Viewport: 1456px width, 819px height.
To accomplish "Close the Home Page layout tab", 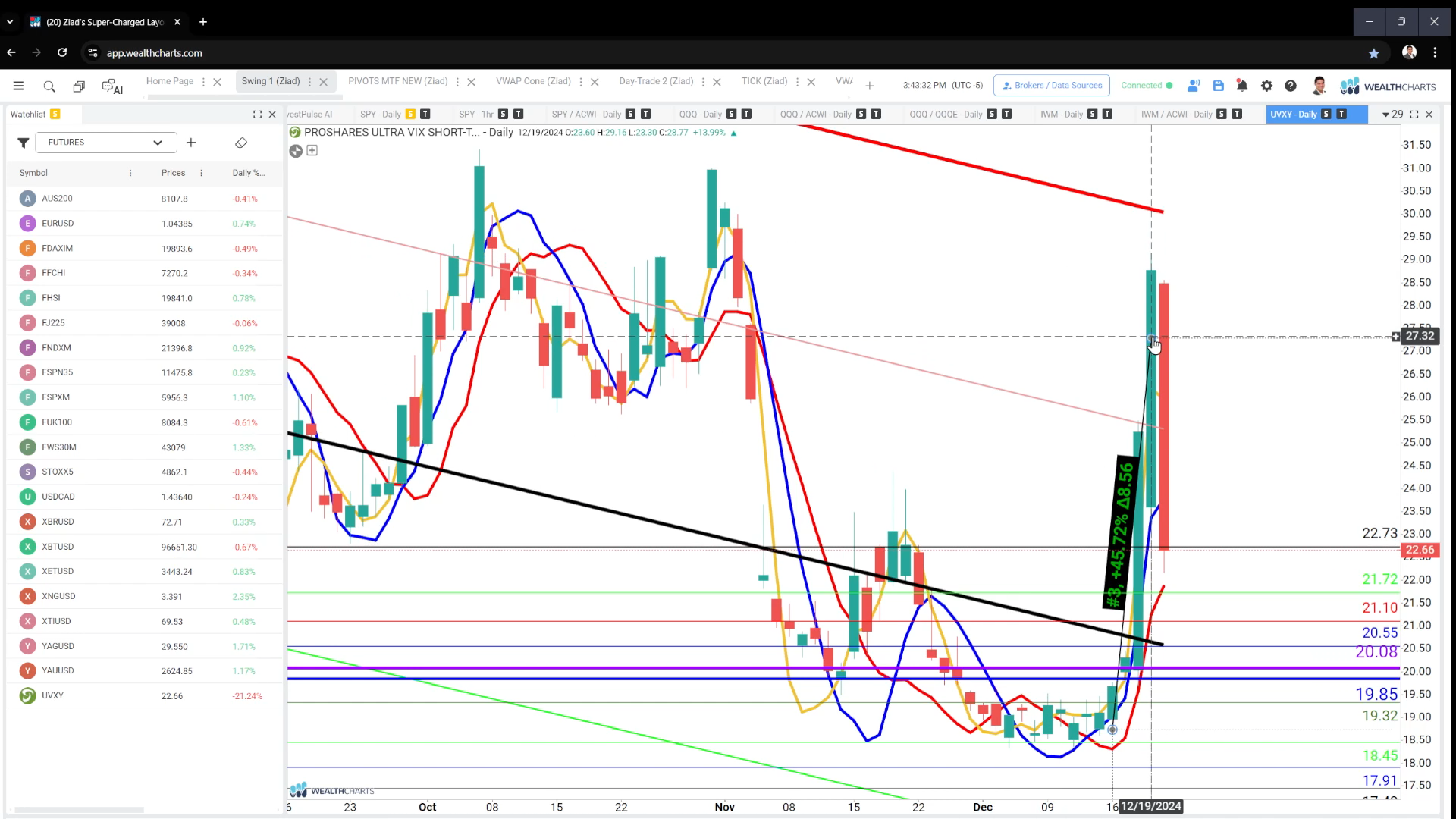I will pyautogui.click(x=217, y=82).
